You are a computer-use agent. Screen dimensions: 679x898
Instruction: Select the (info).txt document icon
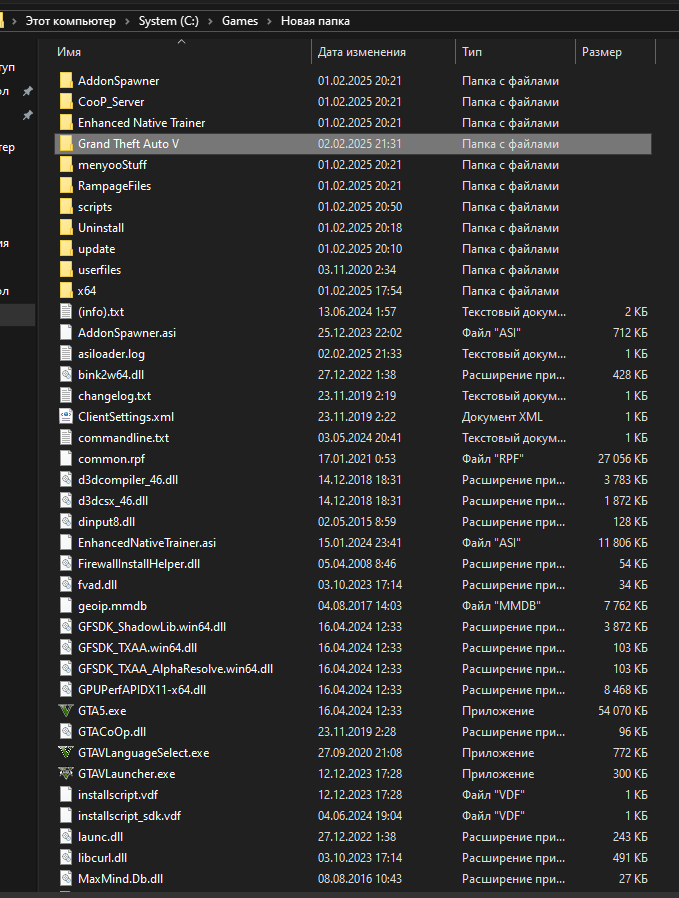66,312
